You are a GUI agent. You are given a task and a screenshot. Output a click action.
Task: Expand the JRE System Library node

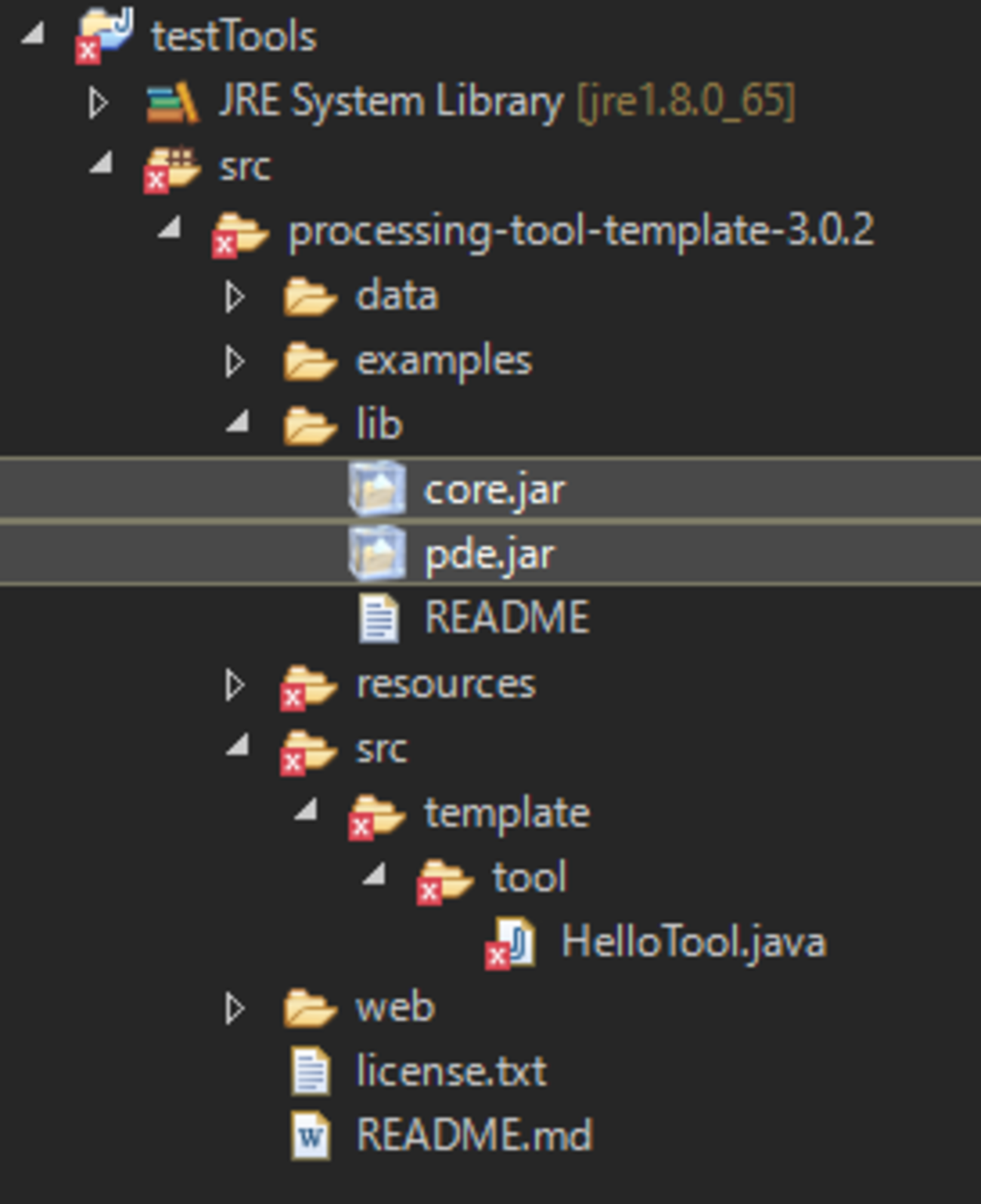[x=97, y=102]
